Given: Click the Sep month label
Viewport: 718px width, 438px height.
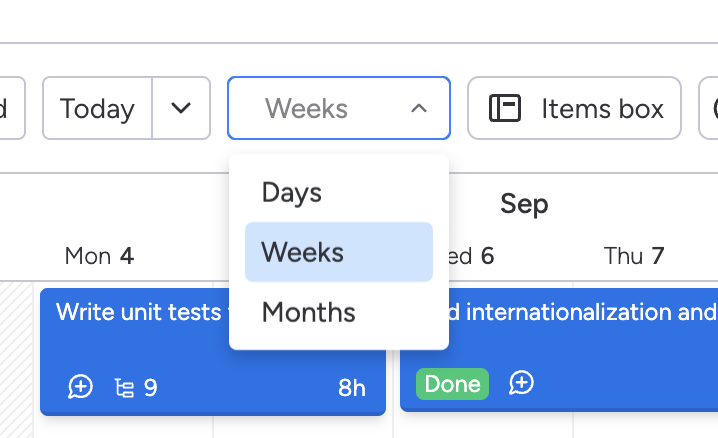Looking at the screenshot, I should [524, 205].
